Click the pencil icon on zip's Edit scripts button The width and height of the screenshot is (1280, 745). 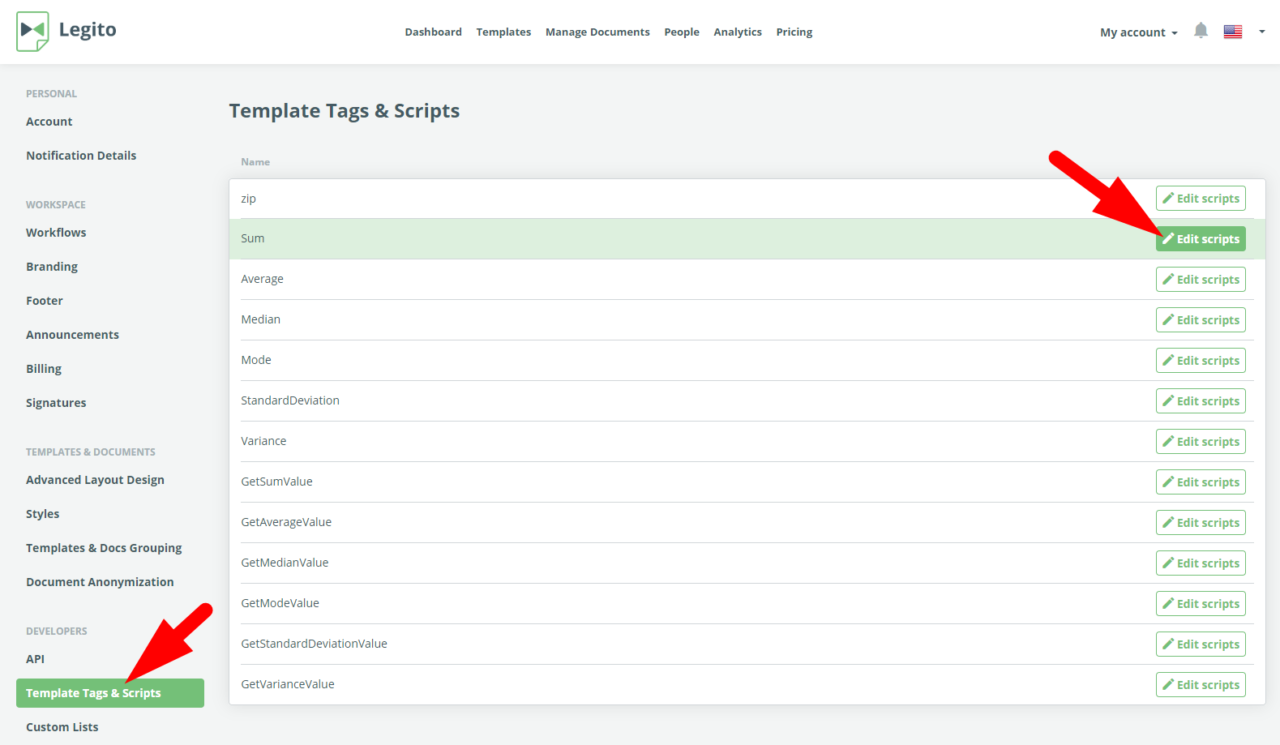1168,198
